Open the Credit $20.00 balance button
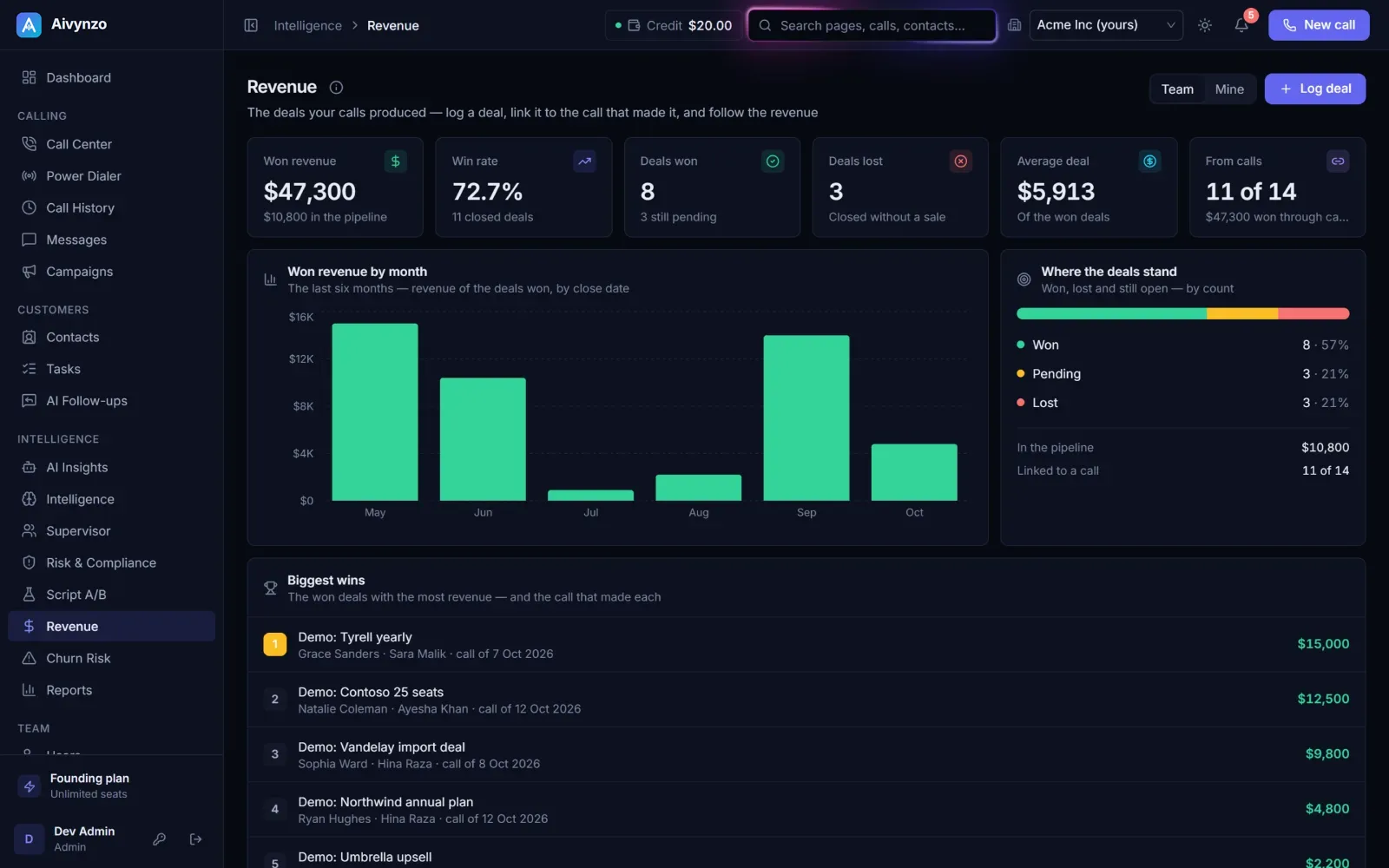 pyautogui.click(x=674, y=25)
